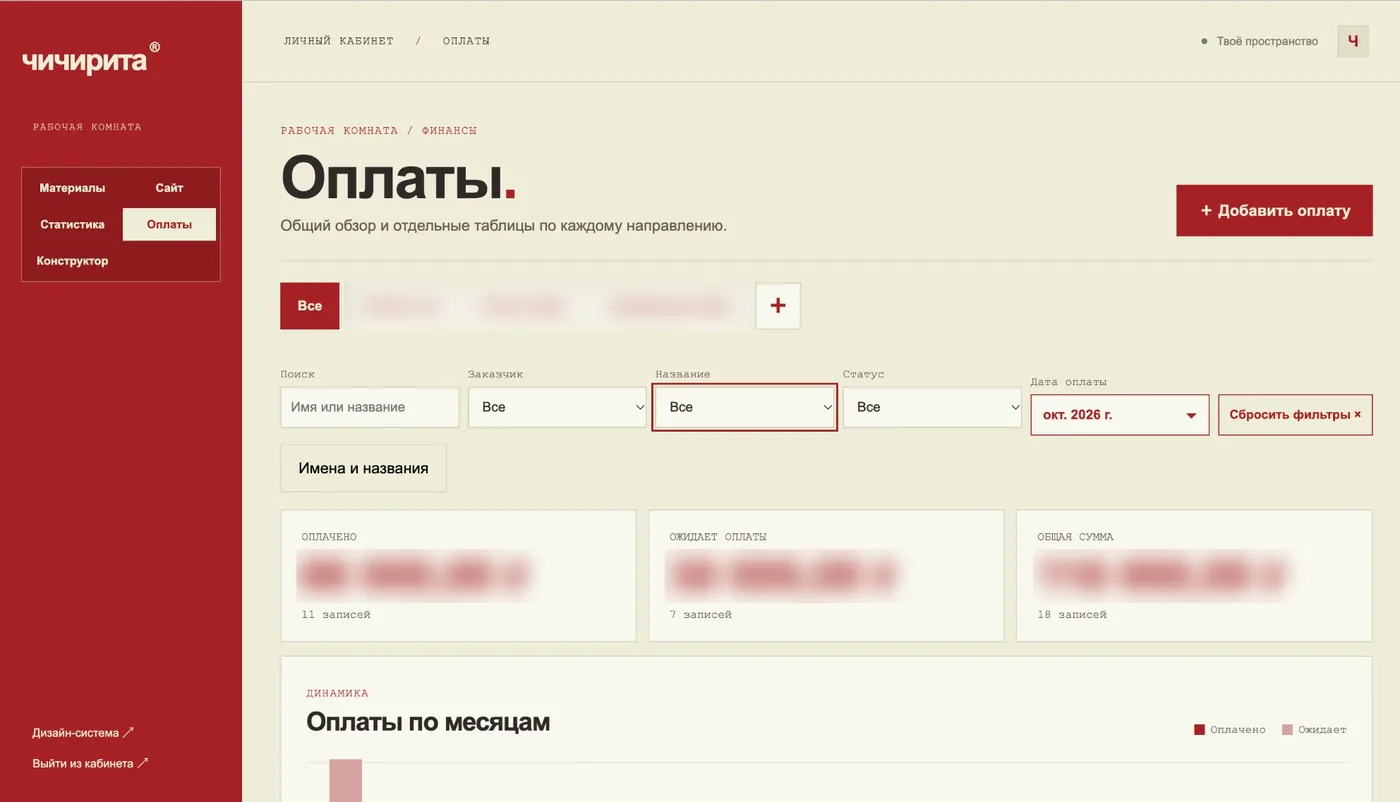Click the Чичирита logo

point(90,59)
